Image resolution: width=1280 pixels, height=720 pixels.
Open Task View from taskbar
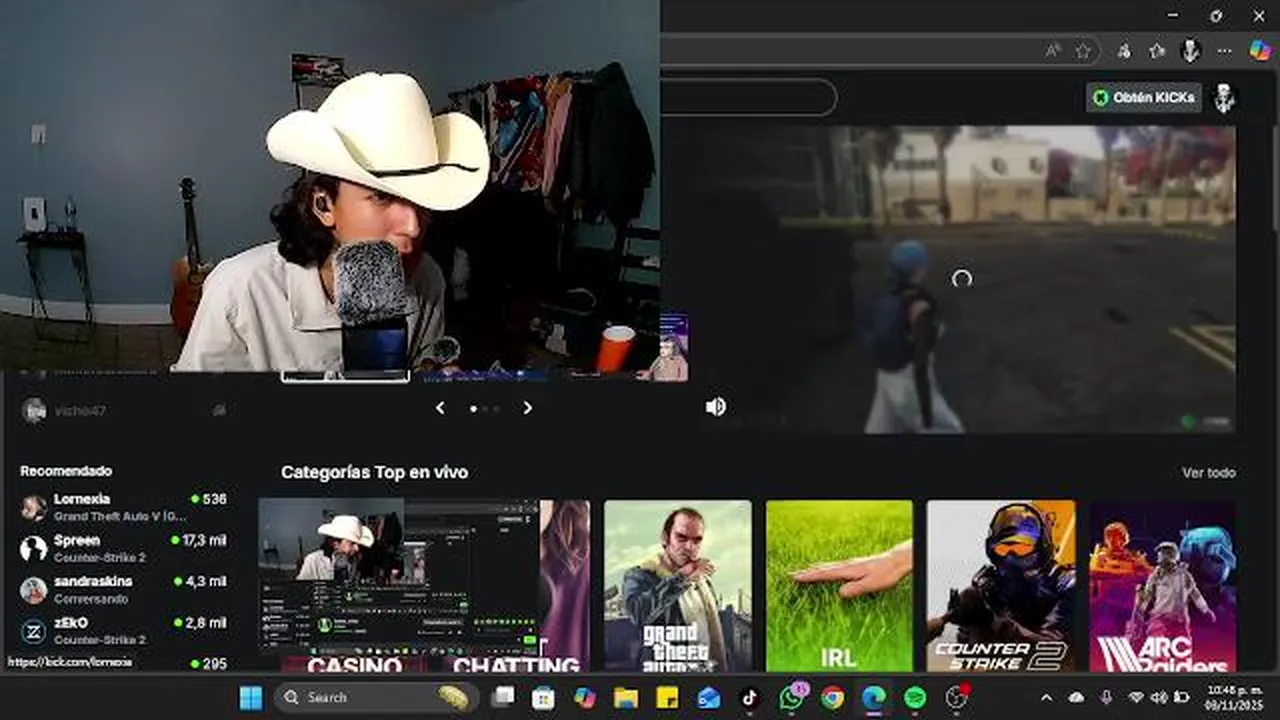(504, 697)
